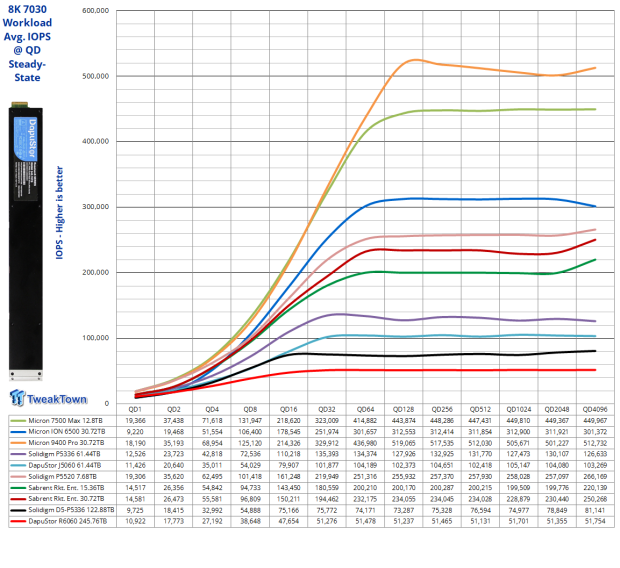Click the QD8 column header
620x568 pixels.
tap(250, 409)
